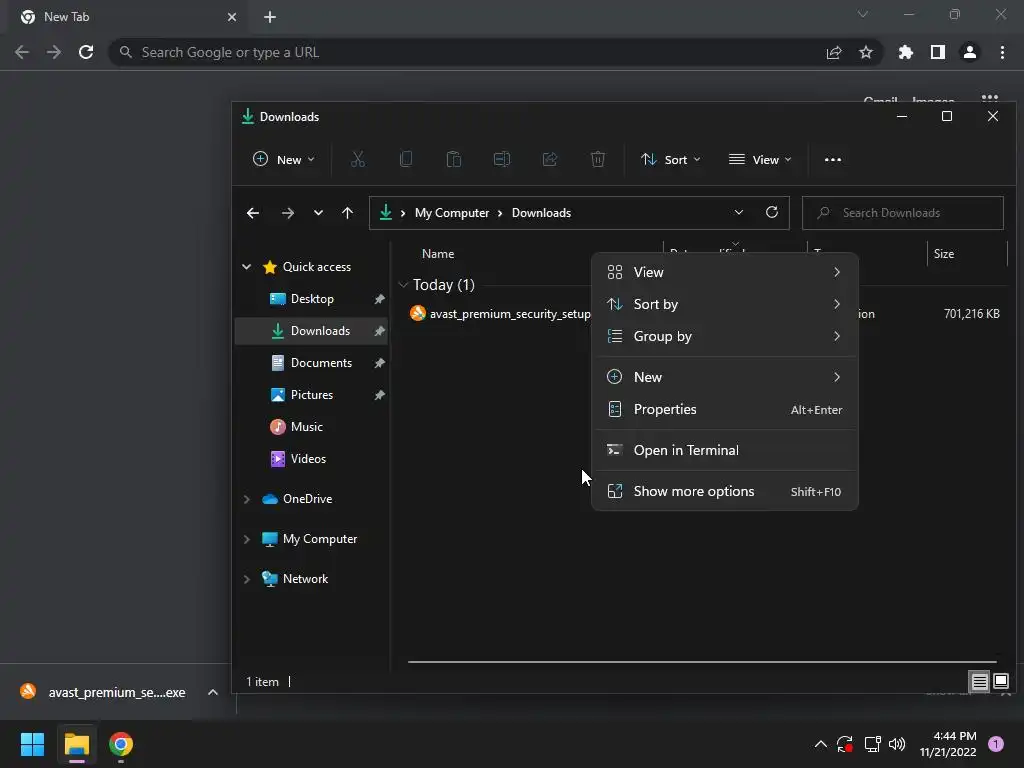Expand the OneDrive tree node
The image size is (1024, 768).
[246, 499]
